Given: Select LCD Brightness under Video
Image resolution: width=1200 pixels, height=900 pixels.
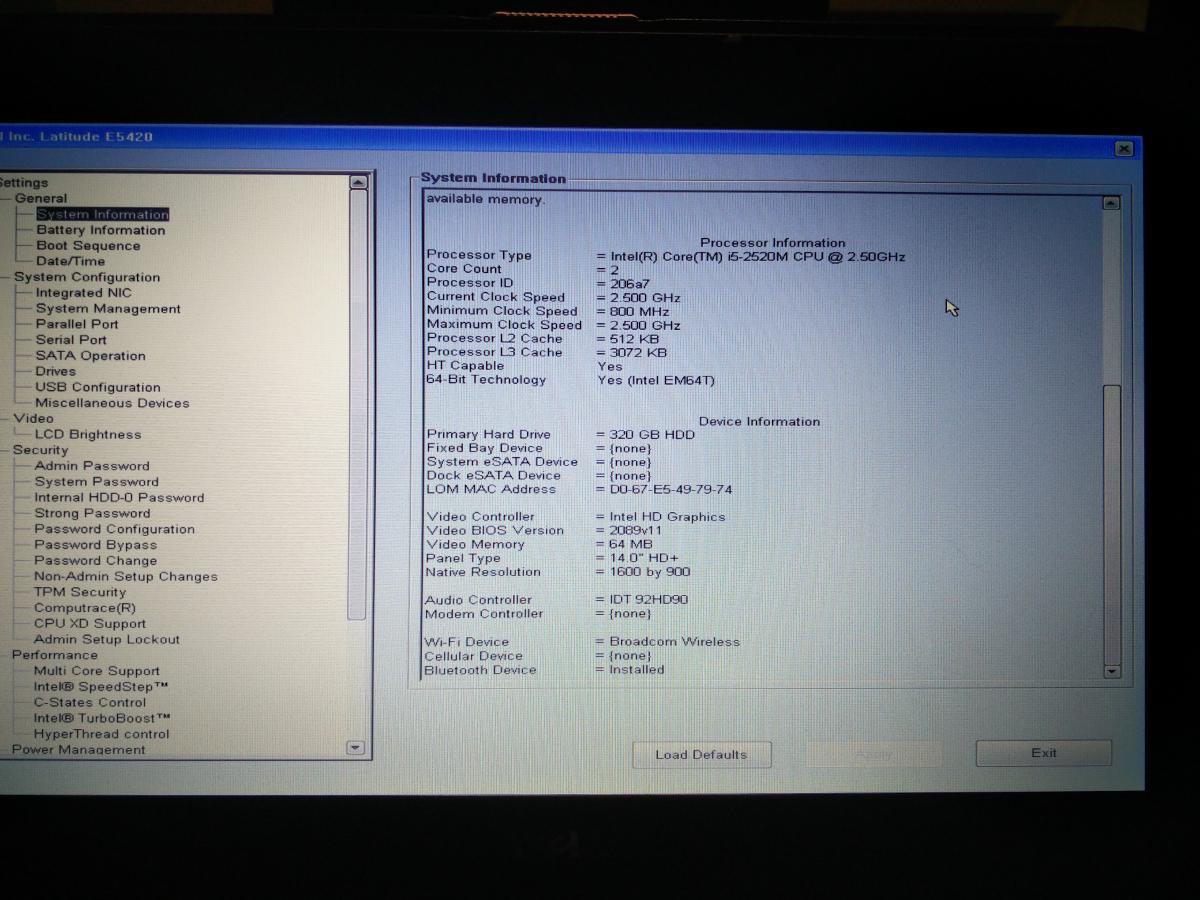Looking at the screenshot, I should (x=88, y=435).
